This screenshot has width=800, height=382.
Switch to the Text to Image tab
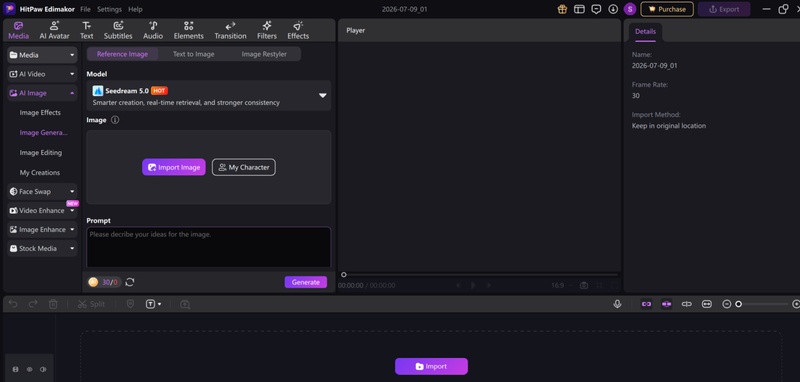(193, 54)
